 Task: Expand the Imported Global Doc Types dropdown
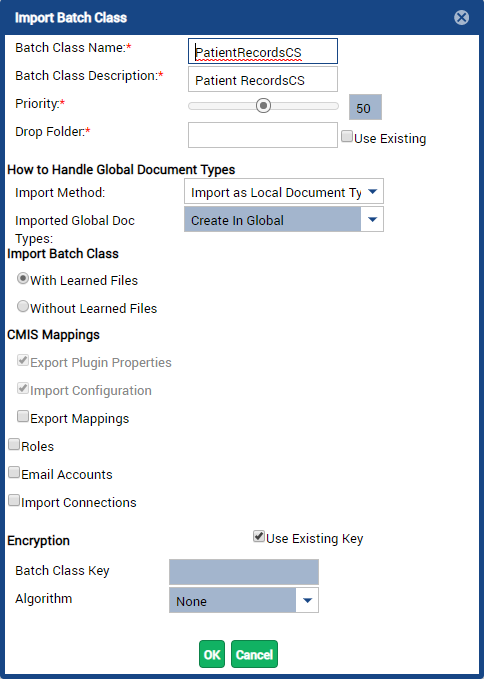(372, 220)
